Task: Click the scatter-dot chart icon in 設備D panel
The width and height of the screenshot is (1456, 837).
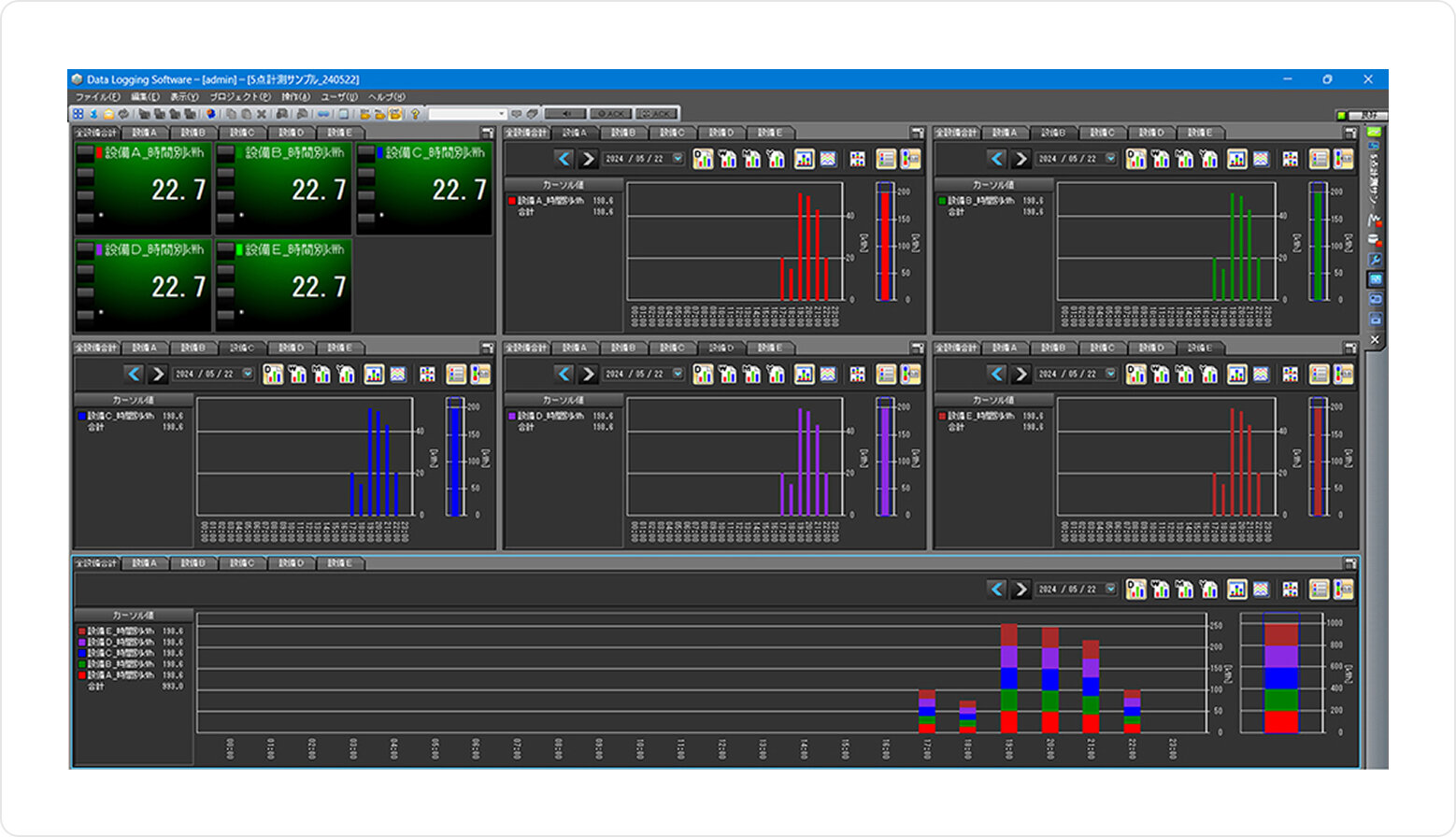Action: point(857,375)
